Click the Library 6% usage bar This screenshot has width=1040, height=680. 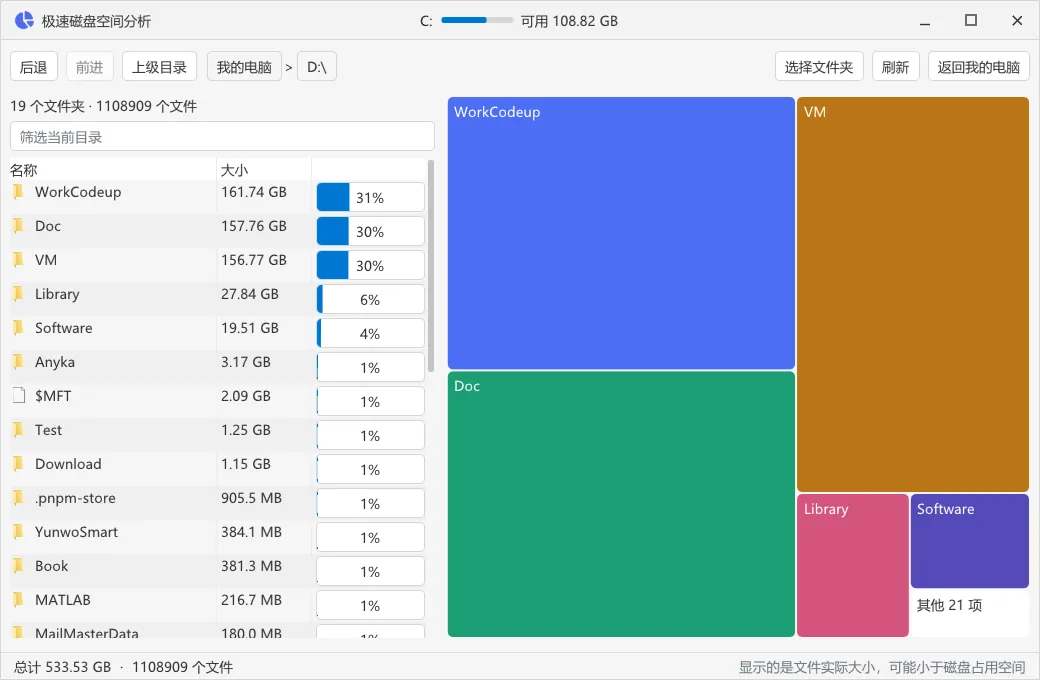pyautogui.click(x=371, y=299)
